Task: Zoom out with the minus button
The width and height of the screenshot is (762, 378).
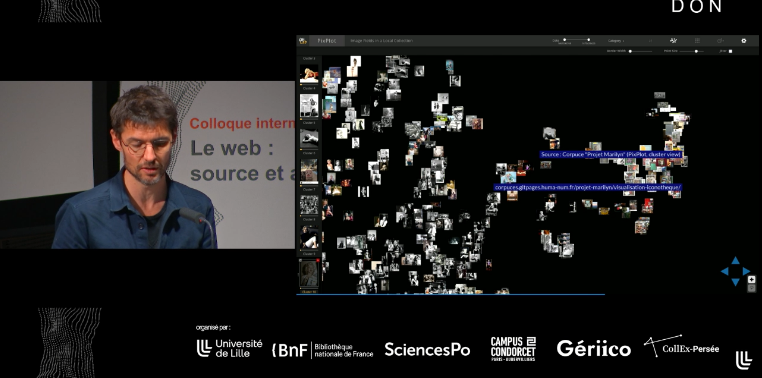Action: pyautogui.click(x=751, y=288)
